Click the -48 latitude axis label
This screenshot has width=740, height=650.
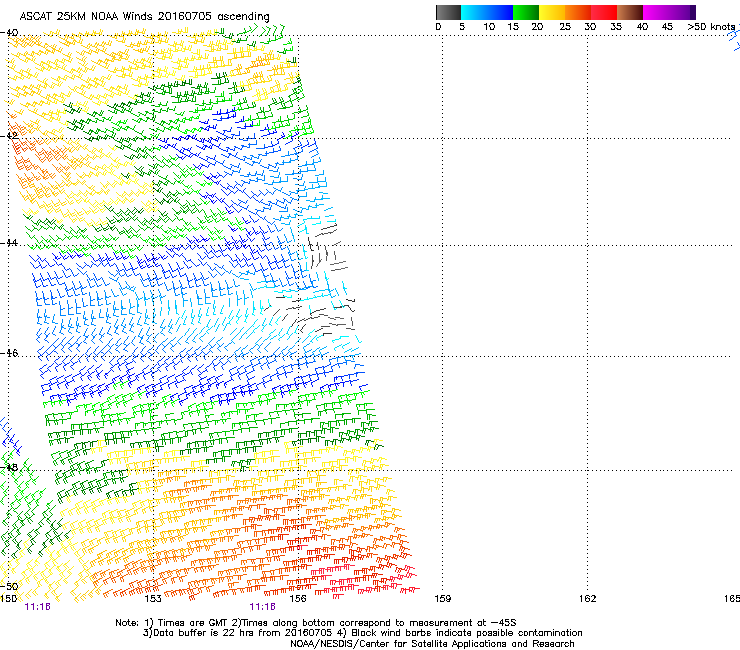pos(9,467)
